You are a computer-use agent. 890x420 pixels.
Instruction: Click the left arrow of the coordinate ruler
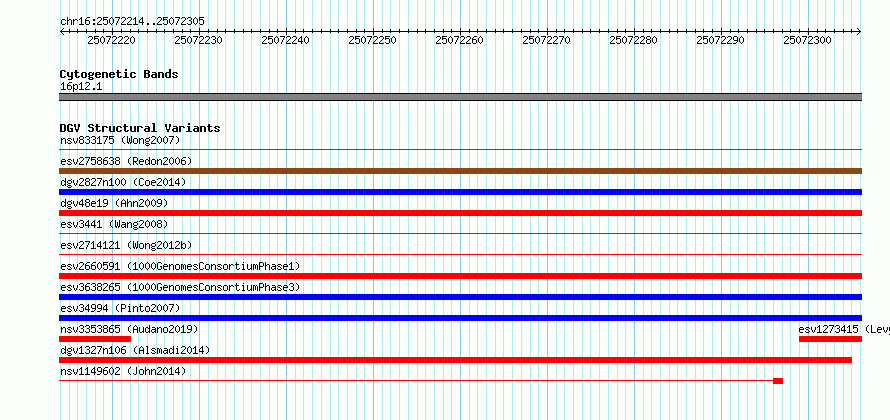pyautogui.click(x=62, y=32)
